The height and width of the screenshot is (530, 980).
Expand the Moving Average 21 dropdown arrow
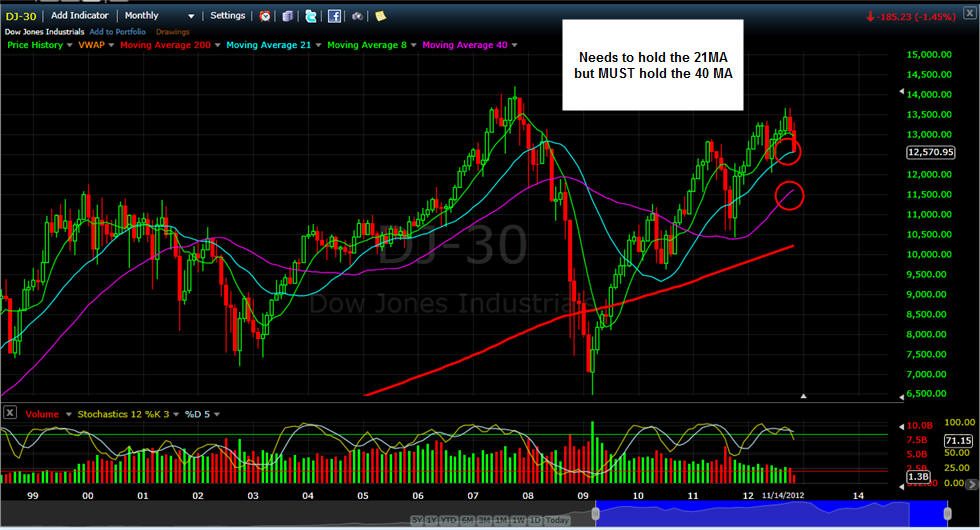[318, 45]
